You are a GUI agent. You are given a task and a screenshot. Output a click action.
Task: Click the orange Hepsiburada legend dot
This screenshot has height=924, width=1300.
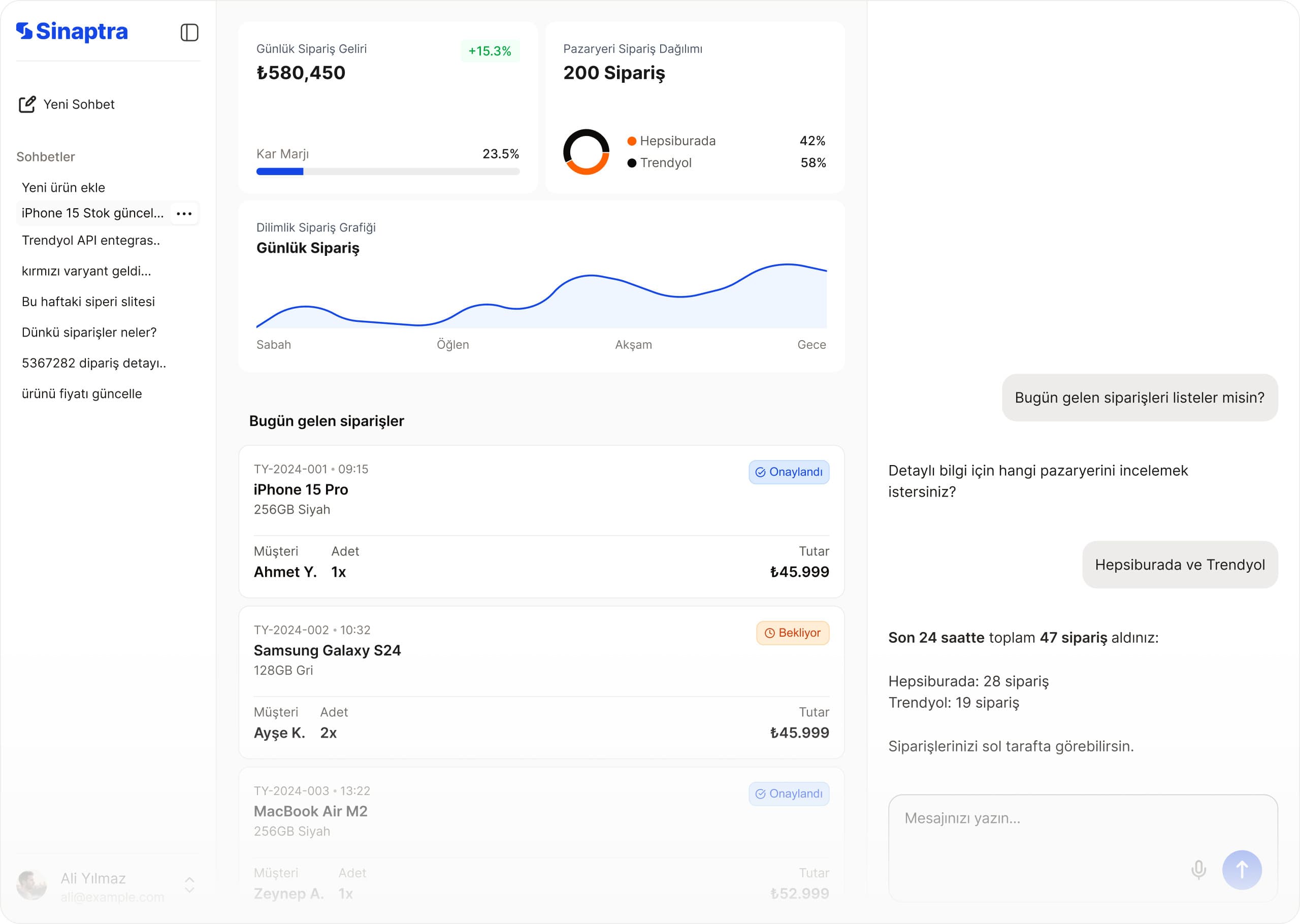coord(632,141)
